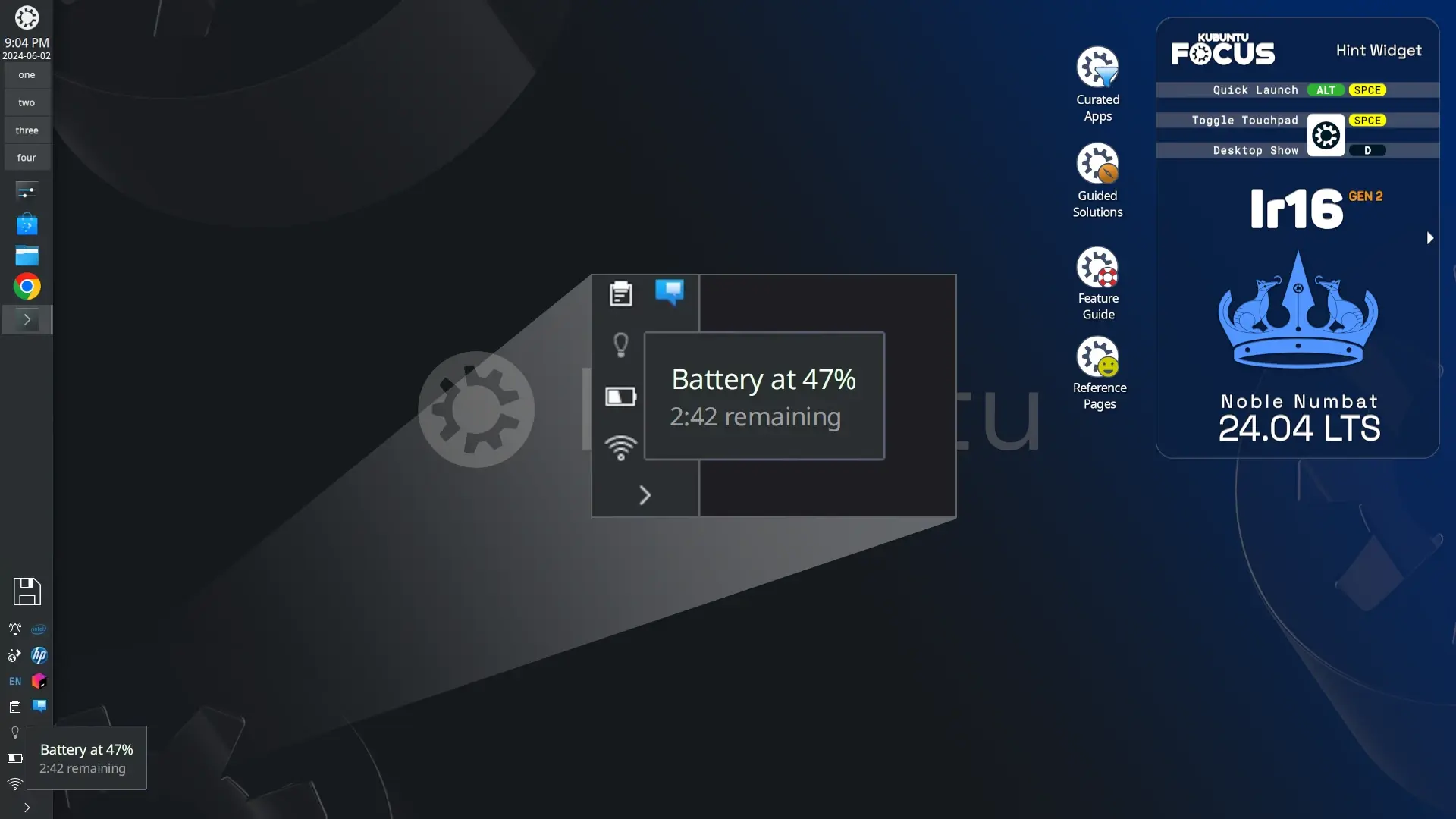Click the right triangle arrow in Hint Widget

point(1430,238)
